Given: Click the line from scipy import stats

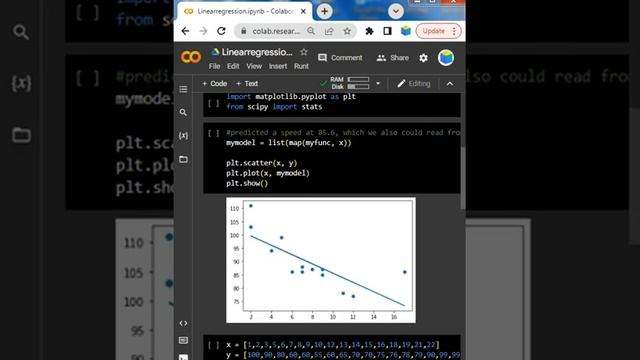Looking at the screenshot, I should [274, 107].
